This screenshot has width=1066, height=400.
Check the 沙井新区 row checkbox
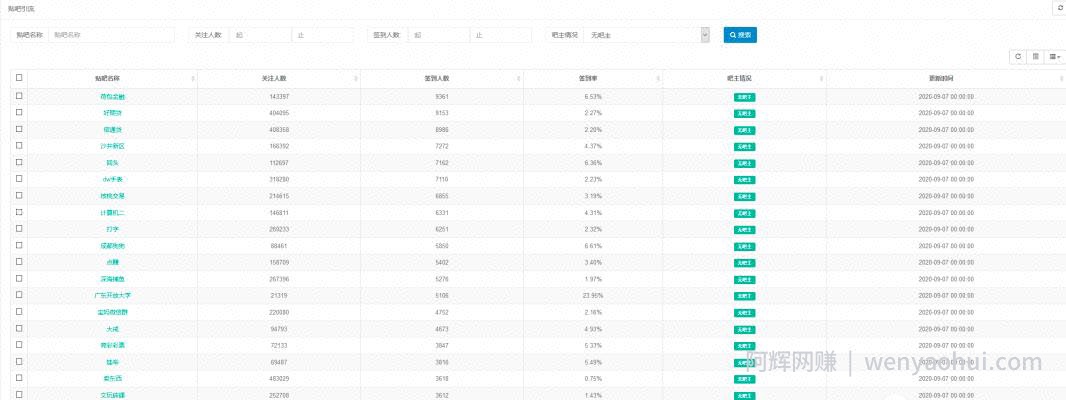19,146
